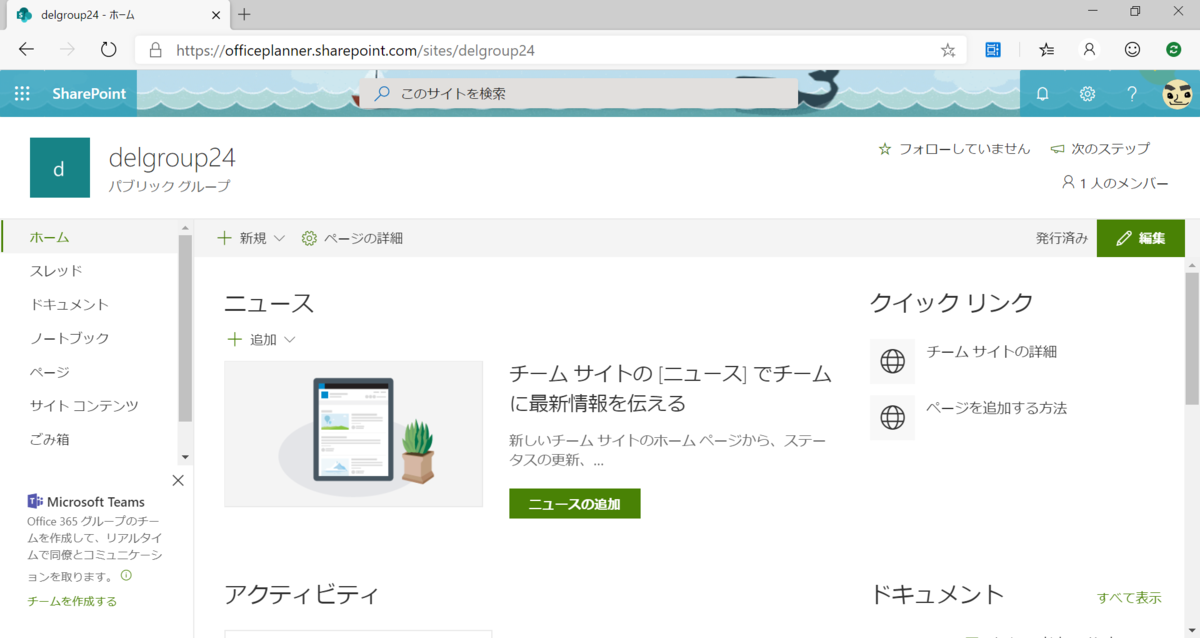Image resolution: width=1200 pixels, height=638 pixels.
Task: Click the delgroup24 site title
Action: pos(172,158)
